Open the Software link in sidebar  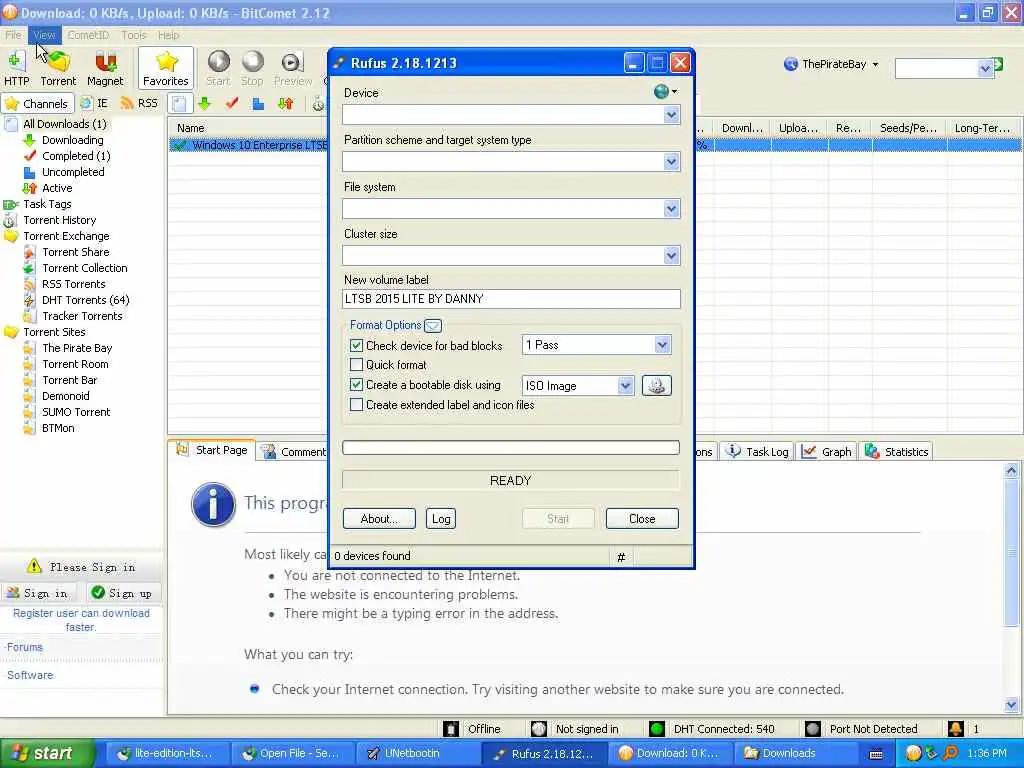(x=30, y=675)
